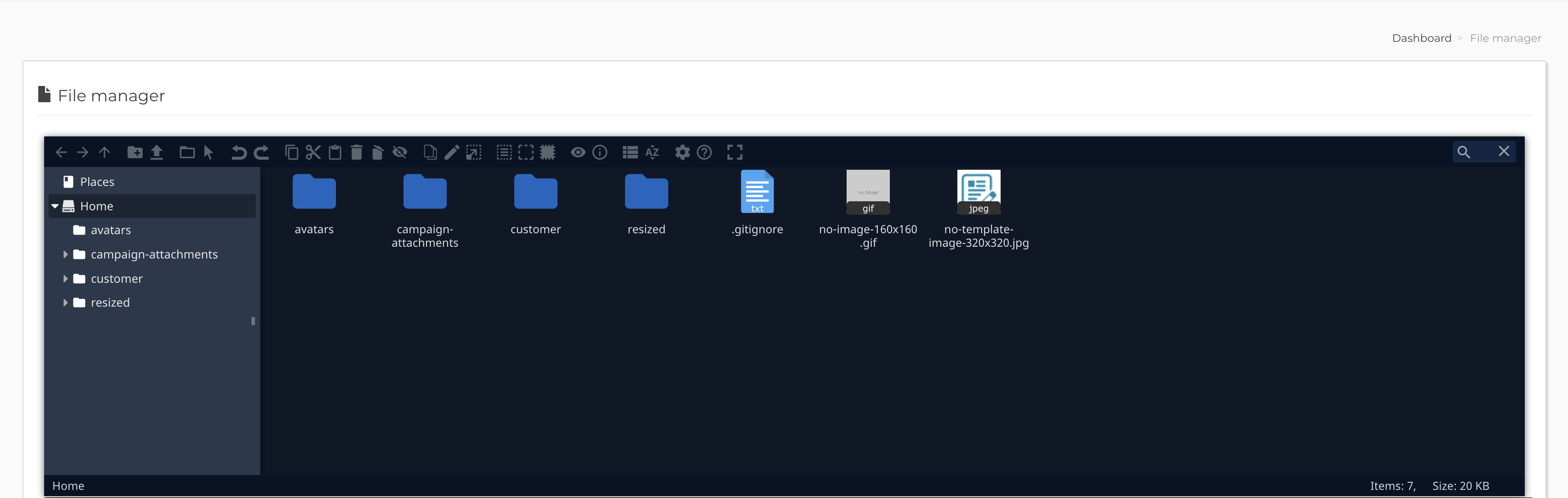Click the upload files icon
Image resolution: width=1568 pixels, height=498 pixels.
[156, 152]
